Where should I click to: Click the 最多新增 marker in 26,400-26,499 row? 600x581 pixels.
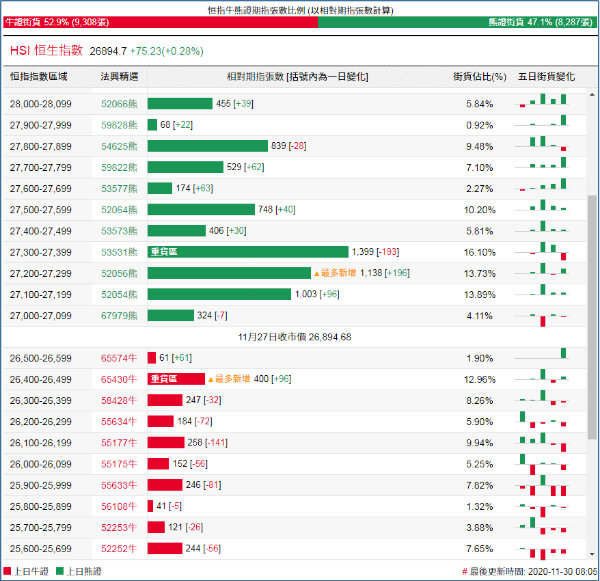[x=229, y=379]
